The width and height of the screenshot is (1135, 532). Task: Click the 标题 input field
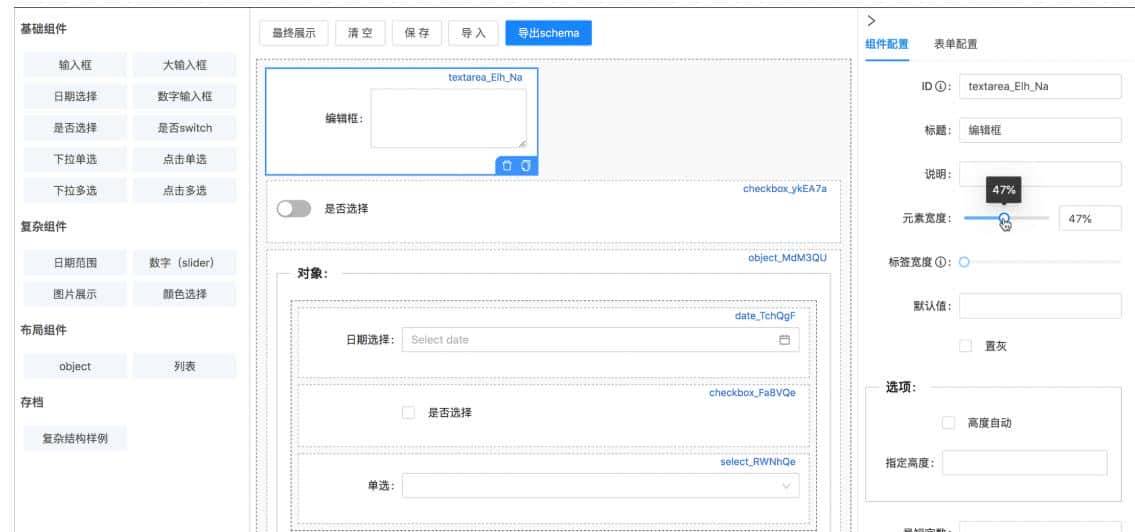pos(1040,130)
